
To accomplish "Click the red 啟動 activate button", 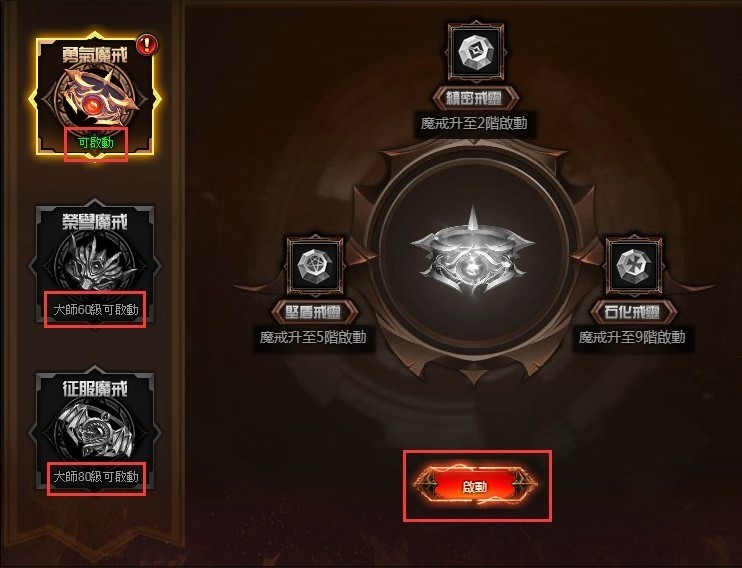I will [x=476, y=486].
